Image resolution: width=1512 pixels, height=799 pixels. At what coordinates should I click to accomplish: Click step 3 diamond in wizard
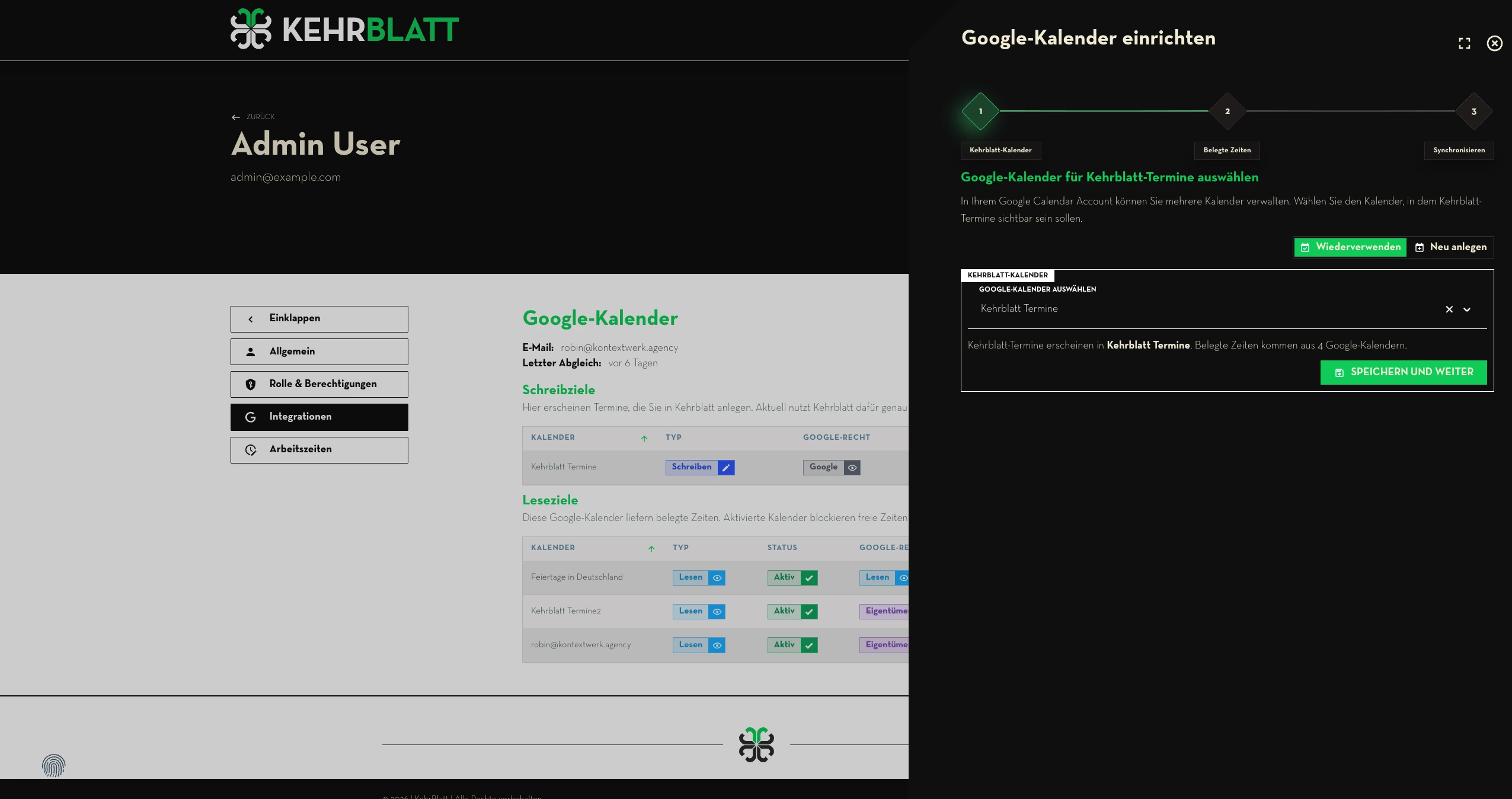pyautogui.click(x=1473, y=111)
